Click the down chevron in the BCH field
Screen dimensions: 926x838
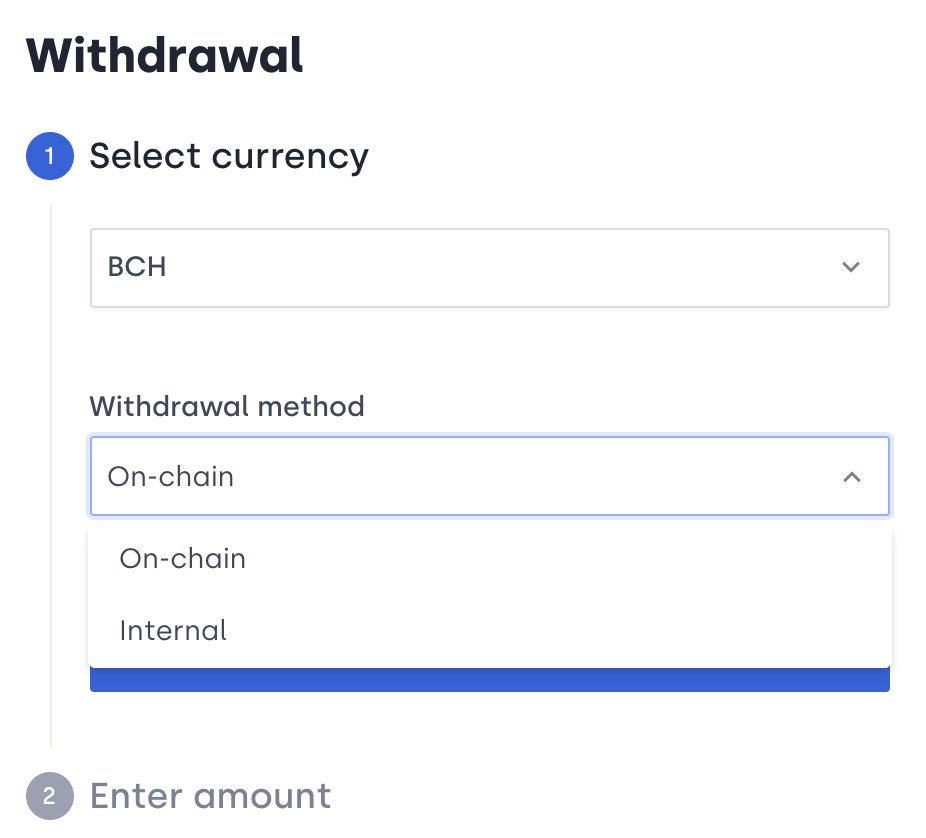tap(851, 267)
